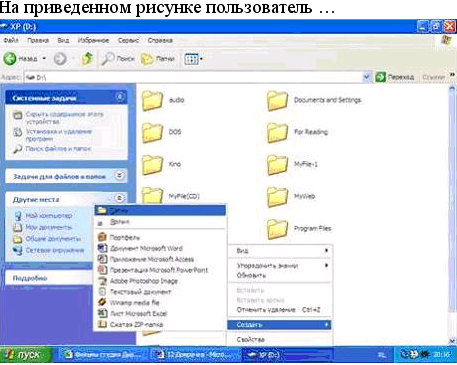Image resolution: width=457 pixels, height=365 pixels.
Task: Create Winamp media file from submenu
Action: pyautogui.click(x=160, y=303)
